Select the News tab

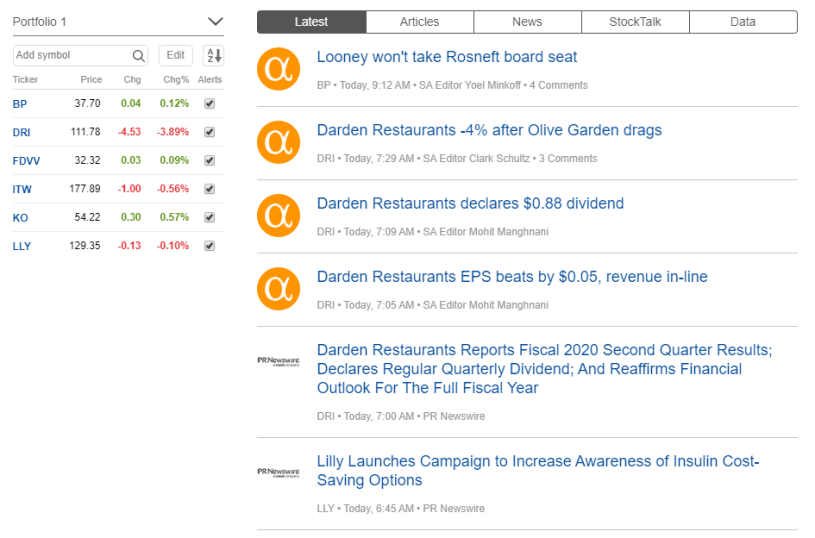(x=527, y=22)
